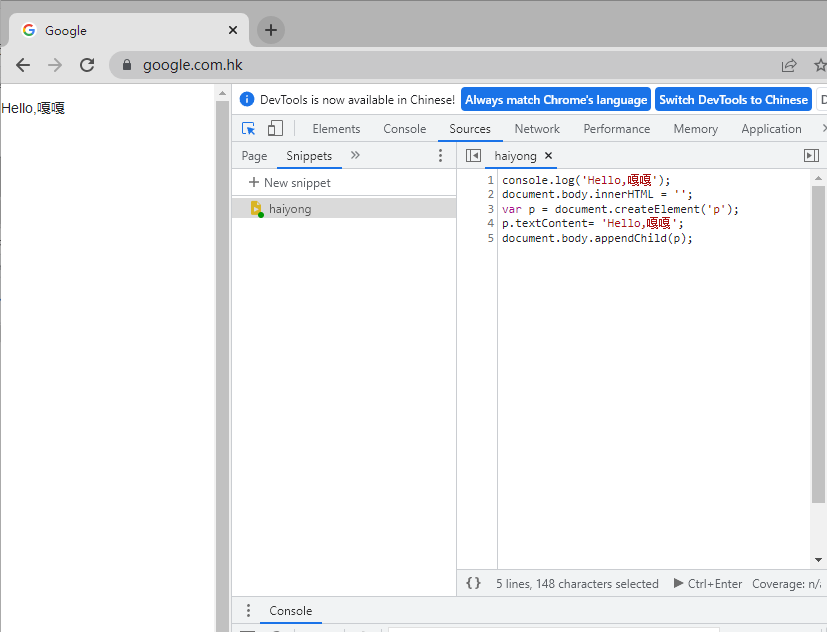The height and width of the screenshot is (632, 827).
Task: Go forward with the browser forward arrow
Action: pyautogui.click(x=55, y=65)
